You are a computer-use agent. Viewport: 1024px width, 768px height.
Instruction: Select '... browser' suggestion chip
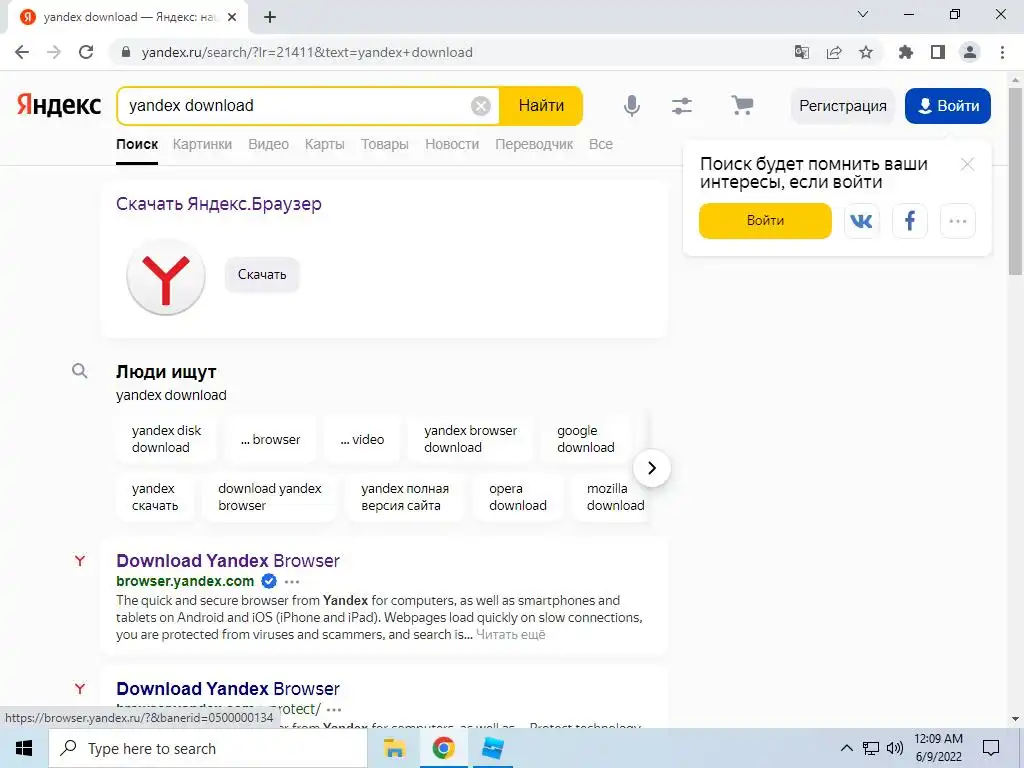point(270,439)
